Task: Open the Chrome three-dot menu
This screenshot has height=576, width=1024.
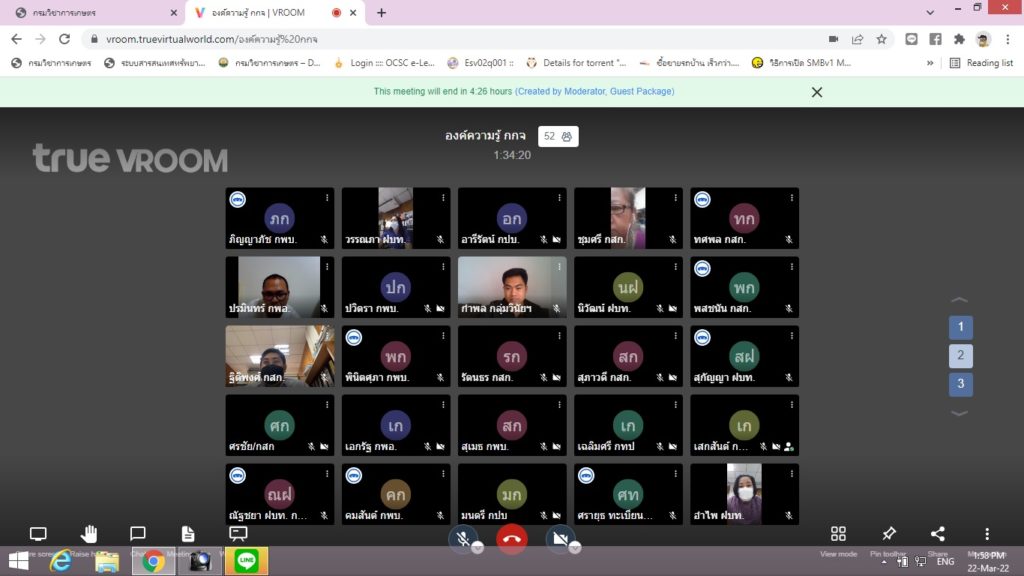Action: 1008,39
